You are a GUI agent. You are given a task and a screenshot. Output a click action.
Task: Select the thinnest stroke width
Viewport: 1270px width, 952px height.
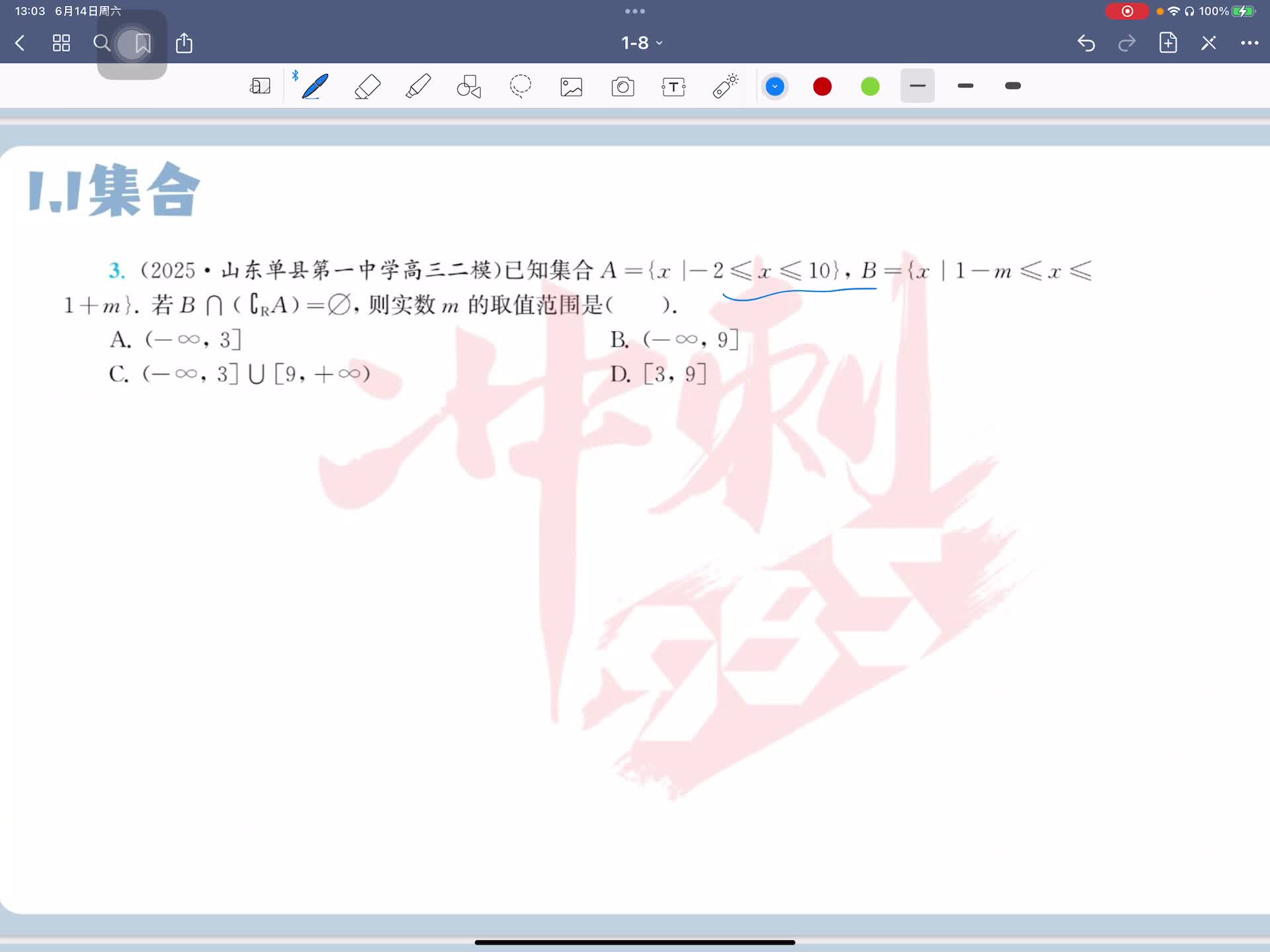(x=917, y=86)
